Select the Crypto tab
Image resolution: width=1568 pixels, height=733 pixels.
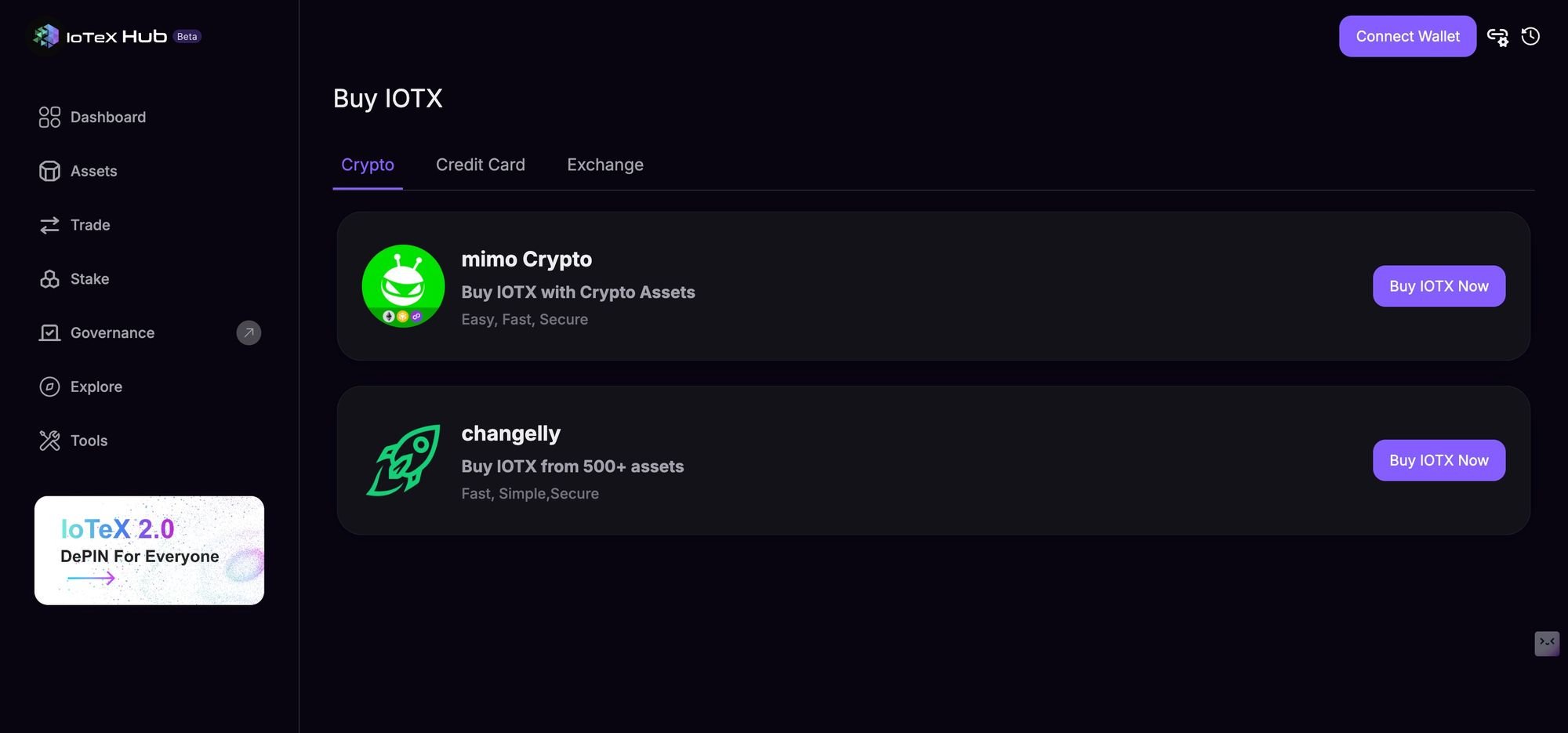[x=367, y=165]
